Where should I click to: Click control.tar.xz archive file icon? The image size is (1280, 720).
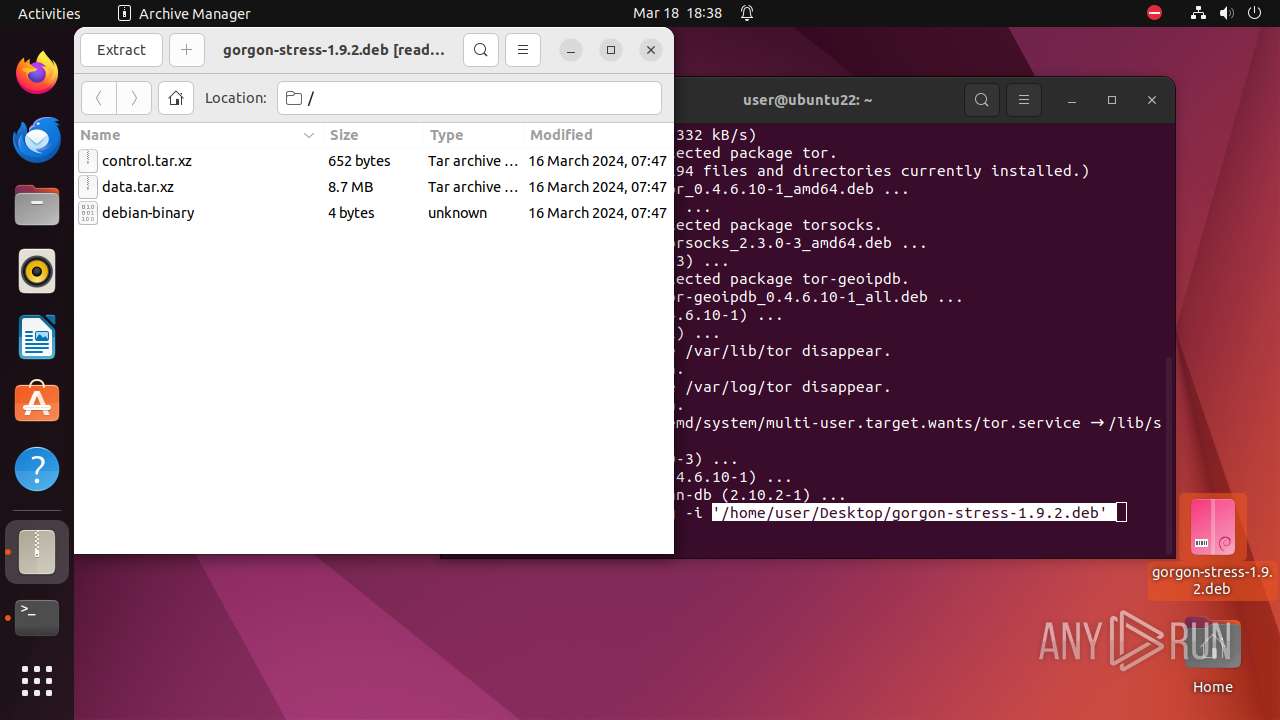tap(88, 161)
